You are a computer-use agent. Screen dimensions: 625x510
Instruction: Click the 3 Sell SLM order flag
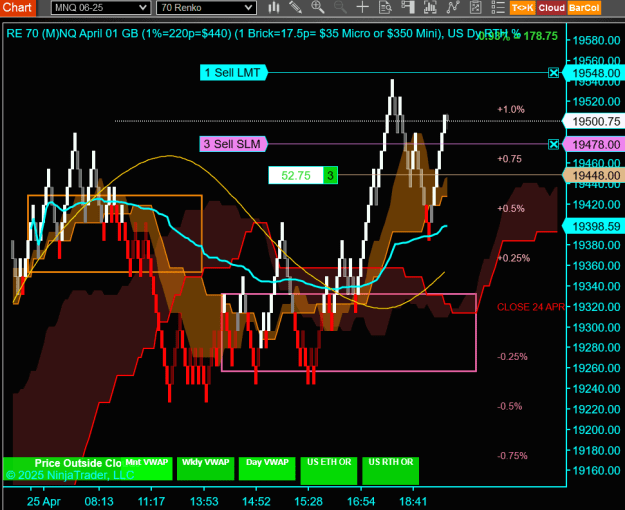pos(233,144)
